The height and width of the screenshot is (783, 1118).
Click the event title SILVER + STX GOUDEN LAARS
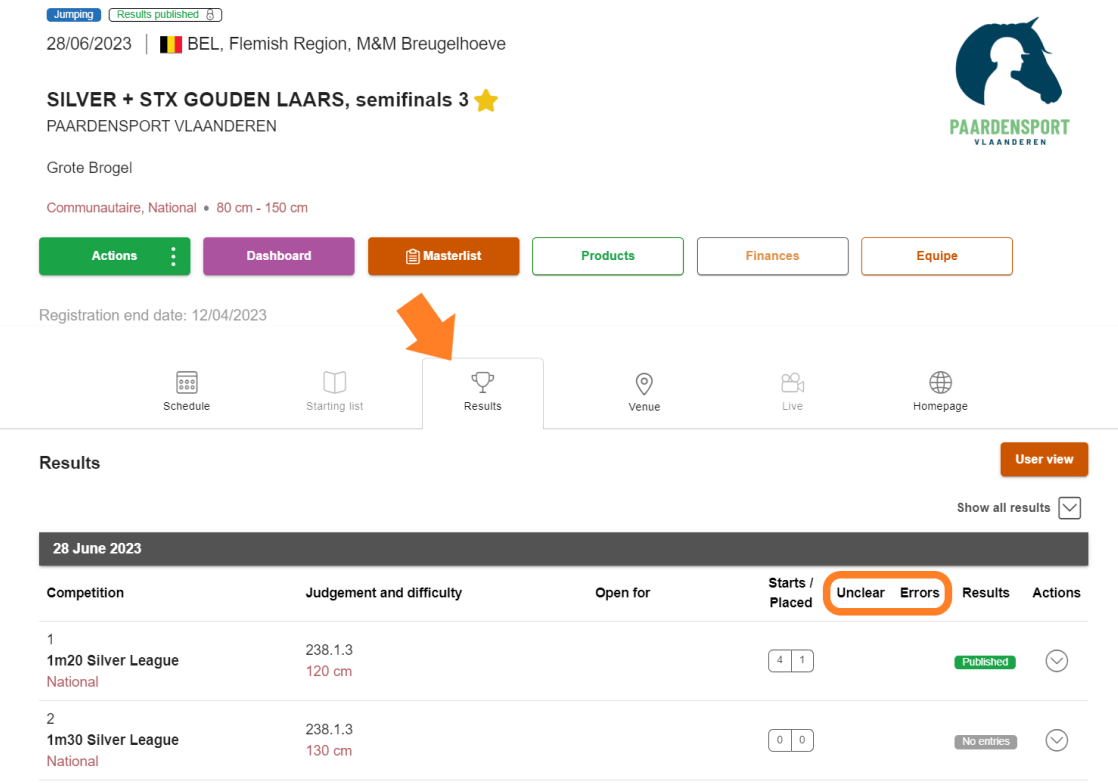[x=257, y=100]
